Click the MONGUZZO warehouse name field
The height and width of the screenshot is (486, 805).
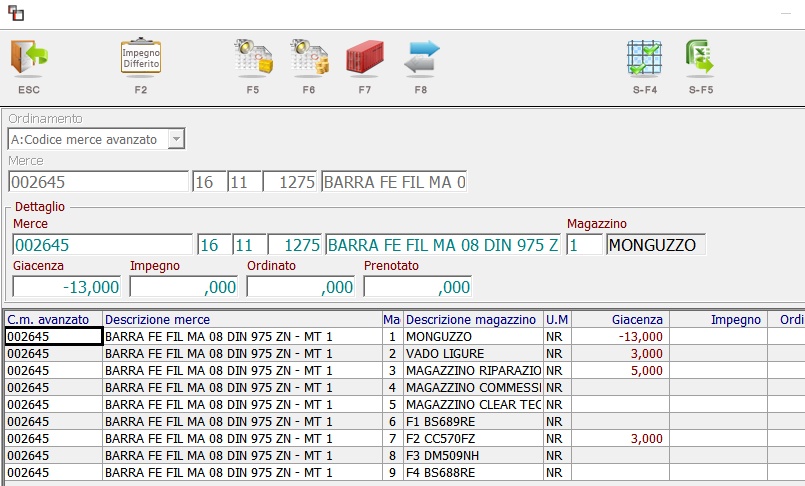656,245
